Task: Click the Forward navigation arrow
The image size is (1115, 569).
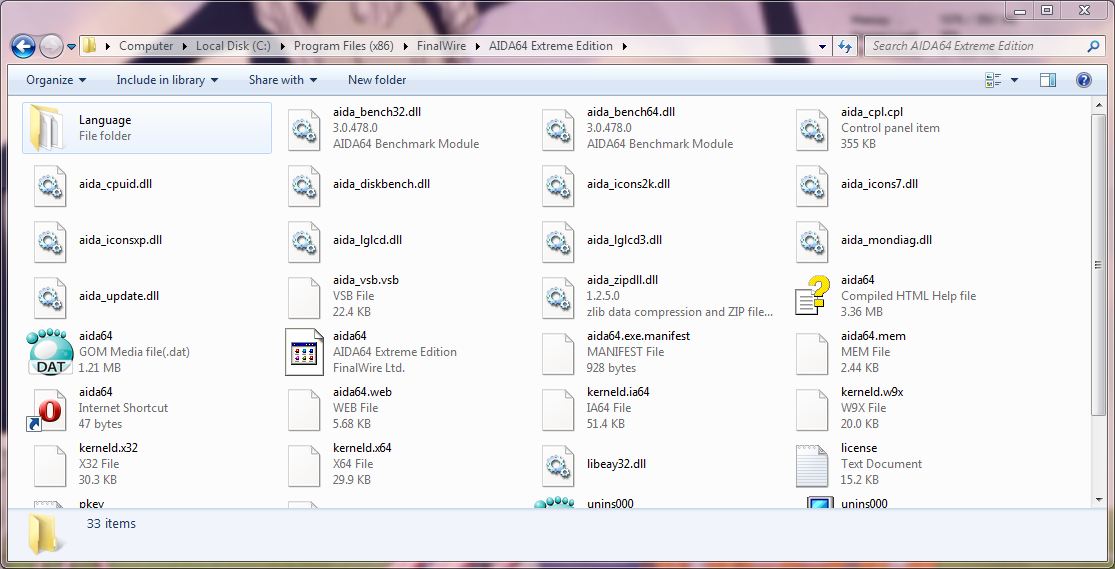Action: pyautogui.click(x=50, y=46)
